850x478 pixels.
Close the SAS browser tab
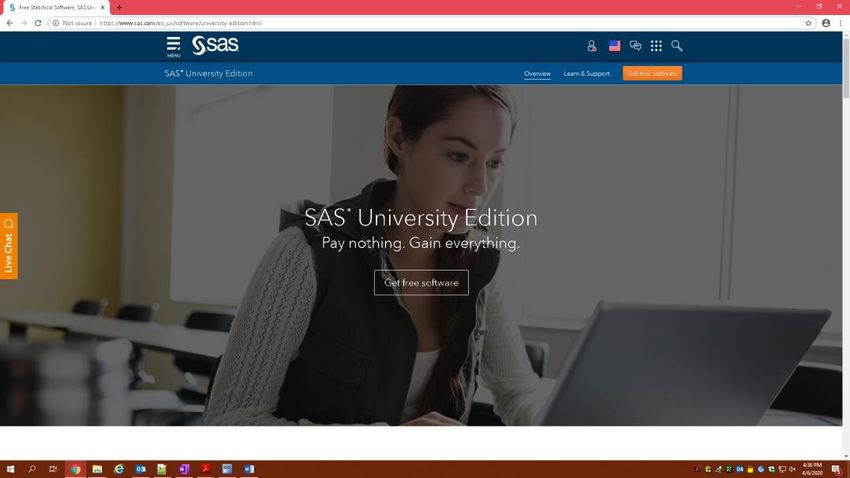102,8
